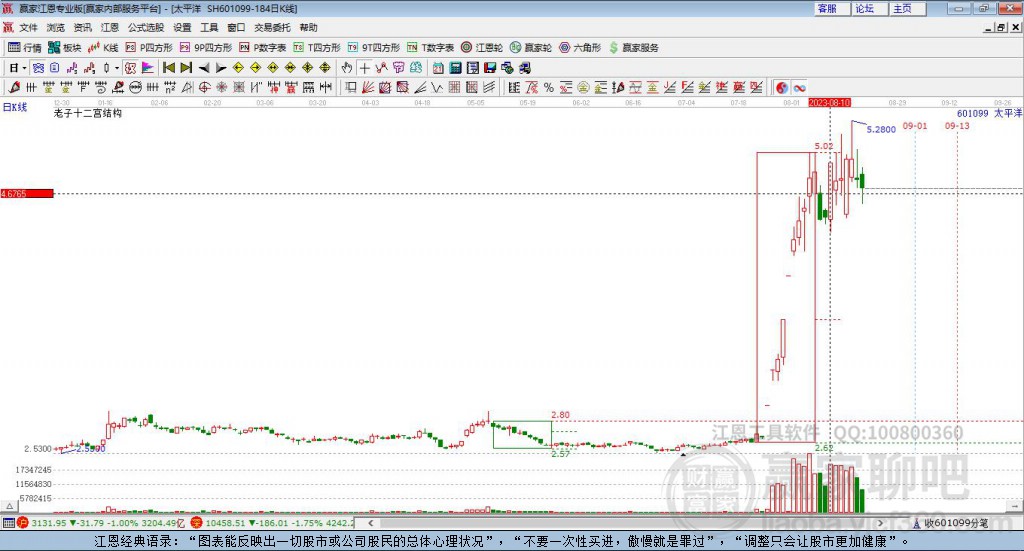Click the 老子十二宫结构 indicator label

click(x=88, y=114)
